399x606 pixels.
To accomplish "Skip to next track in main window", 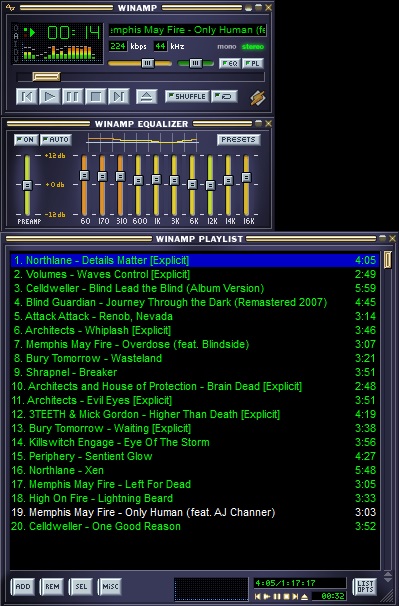I will tap(118, 96).
